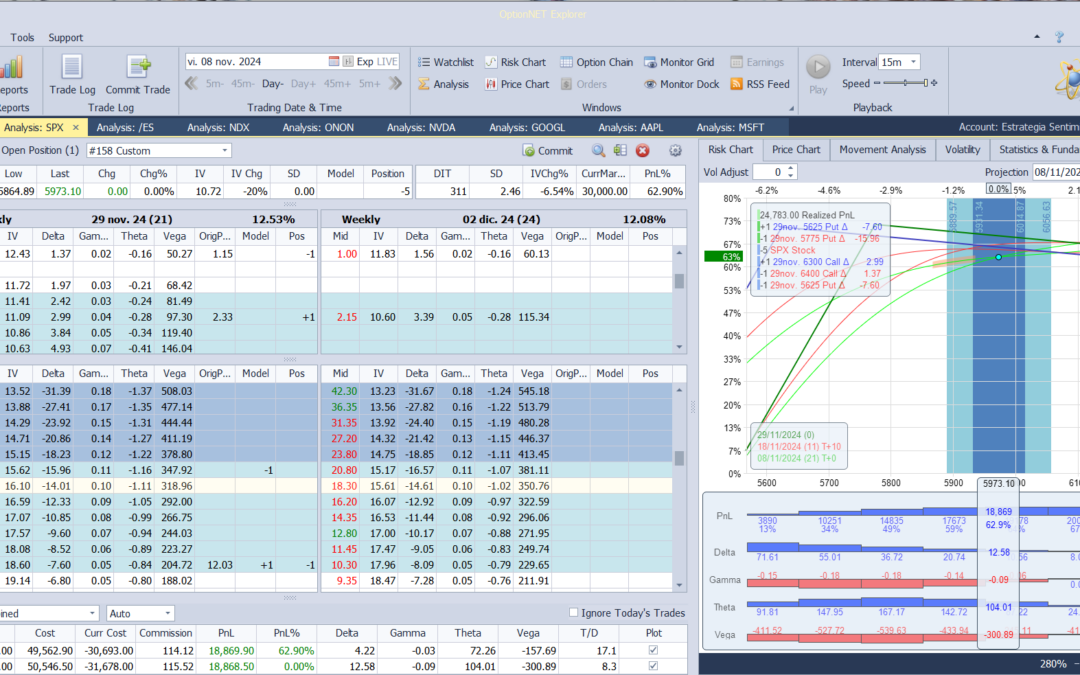1080x675 pixels.
Task: Click the Commit button
Action: [548, 150]
